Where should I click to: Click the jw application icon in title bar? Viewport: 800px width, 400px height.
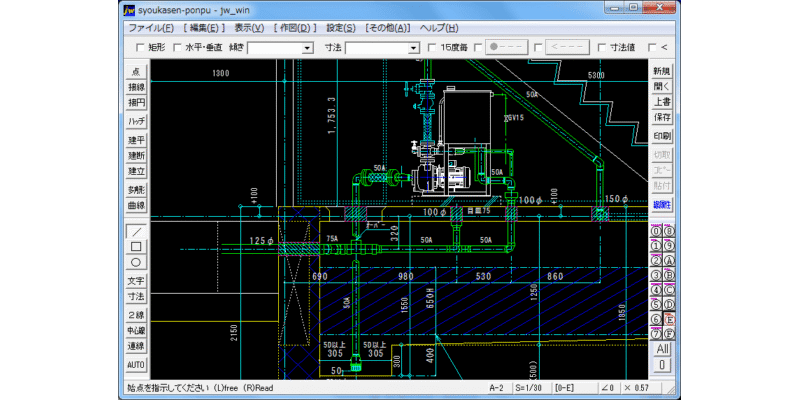[x=130, y=9]
